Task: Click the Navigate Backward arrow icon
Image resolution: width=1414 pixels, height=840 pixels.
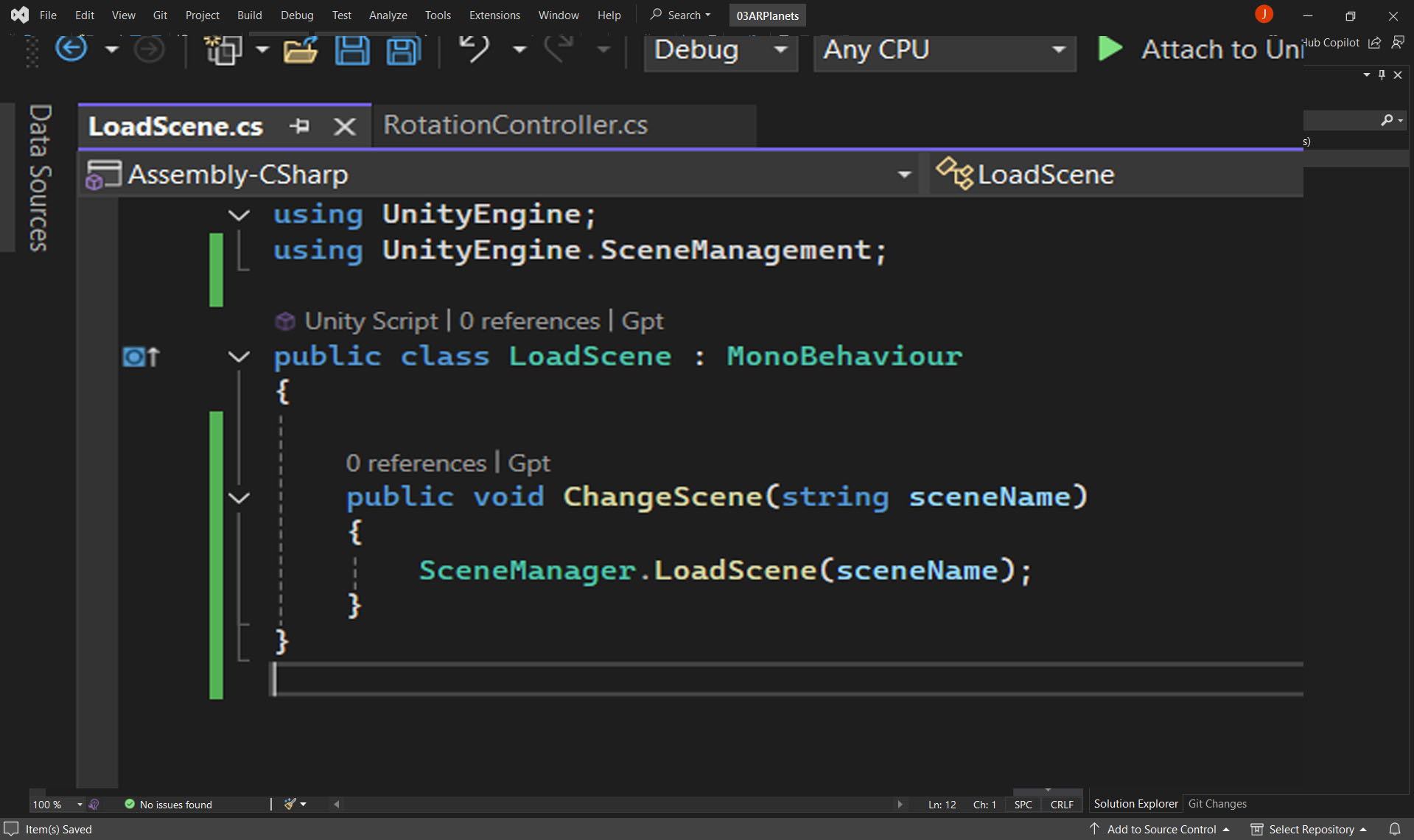Action: (x=71, y=49)
